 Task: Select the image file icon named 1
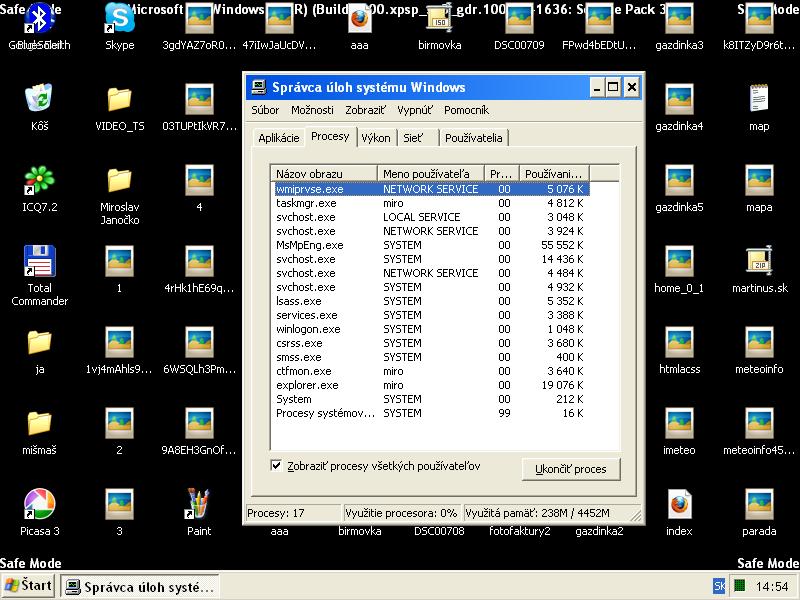[x=119, y=261]
